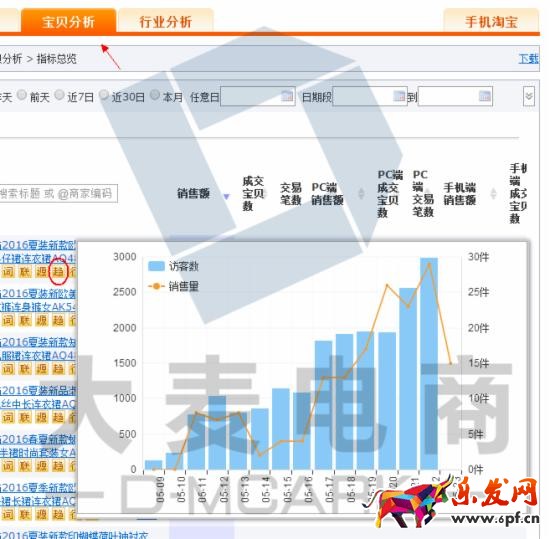Toggle 访客数 blue legend swatch
The image size is (550, 539).
click(156, 266)
